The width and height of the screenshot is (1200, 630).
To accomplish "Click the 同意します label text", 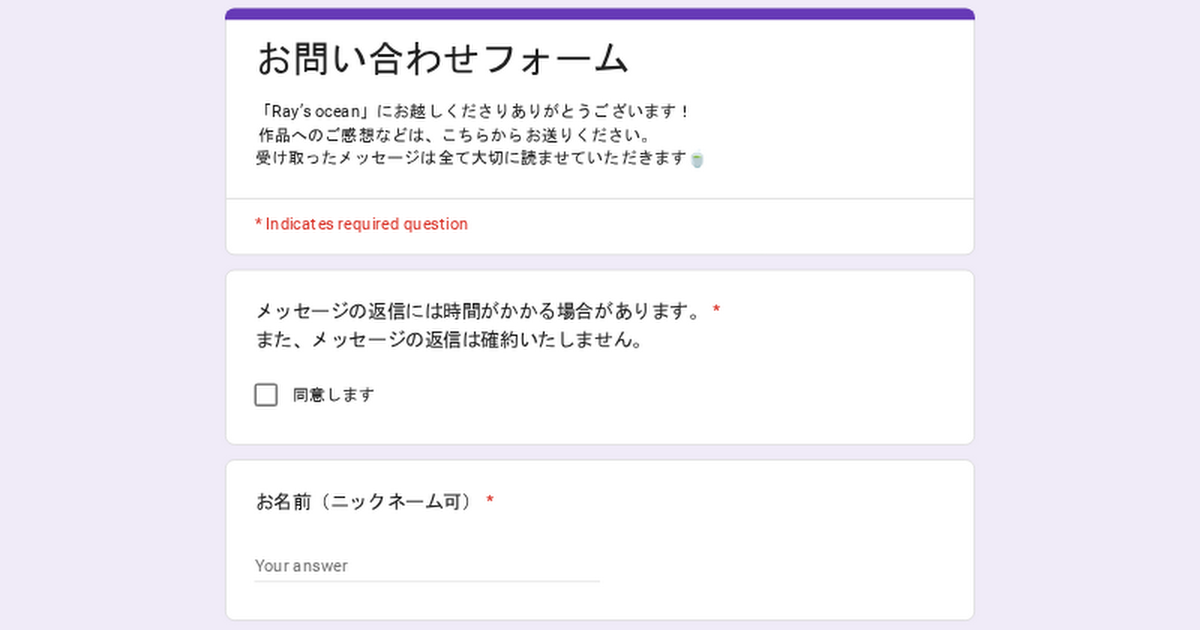I will pos(333,395).
